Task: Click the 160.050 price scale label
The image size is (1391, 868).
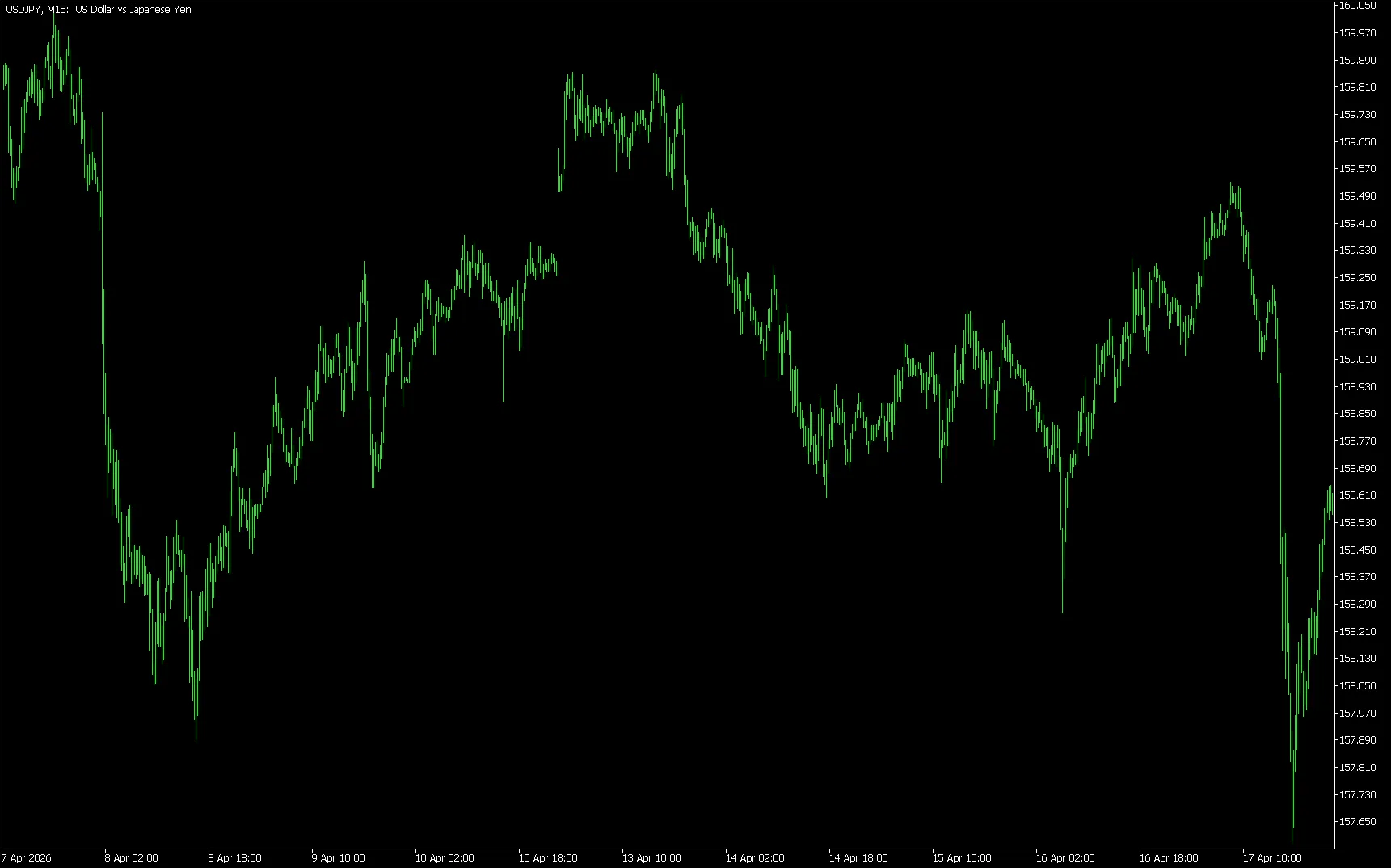Action: [x=1357, y=6]
